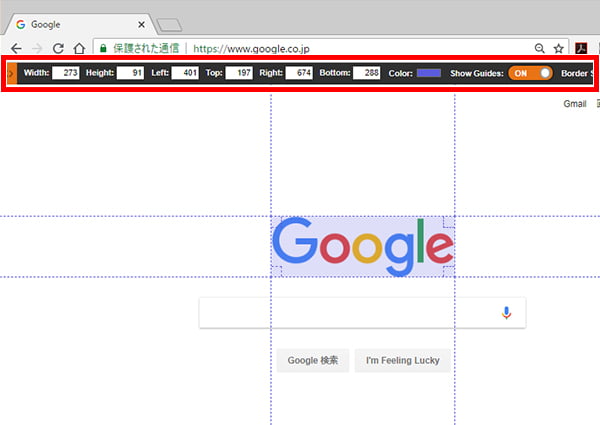The image size is (600, 425).
Task: Reload the page with the refresh icon
Action: 58,47
